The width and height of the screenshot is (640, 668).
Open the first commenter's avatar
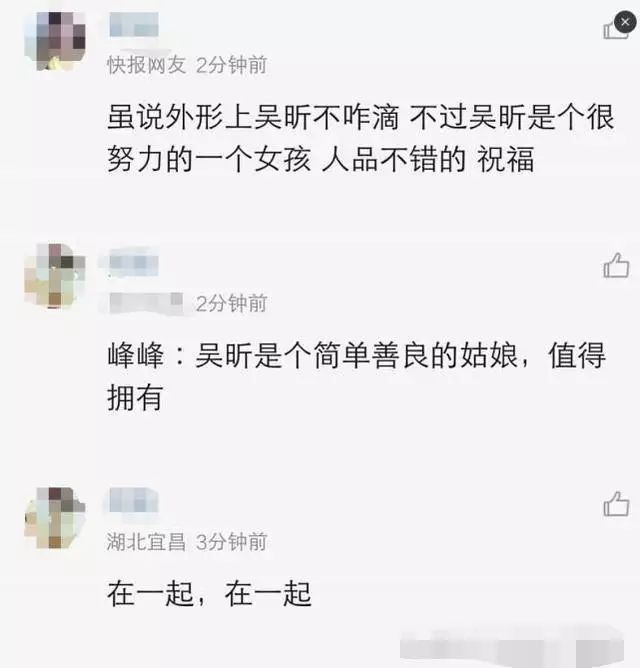click(55, 40)
